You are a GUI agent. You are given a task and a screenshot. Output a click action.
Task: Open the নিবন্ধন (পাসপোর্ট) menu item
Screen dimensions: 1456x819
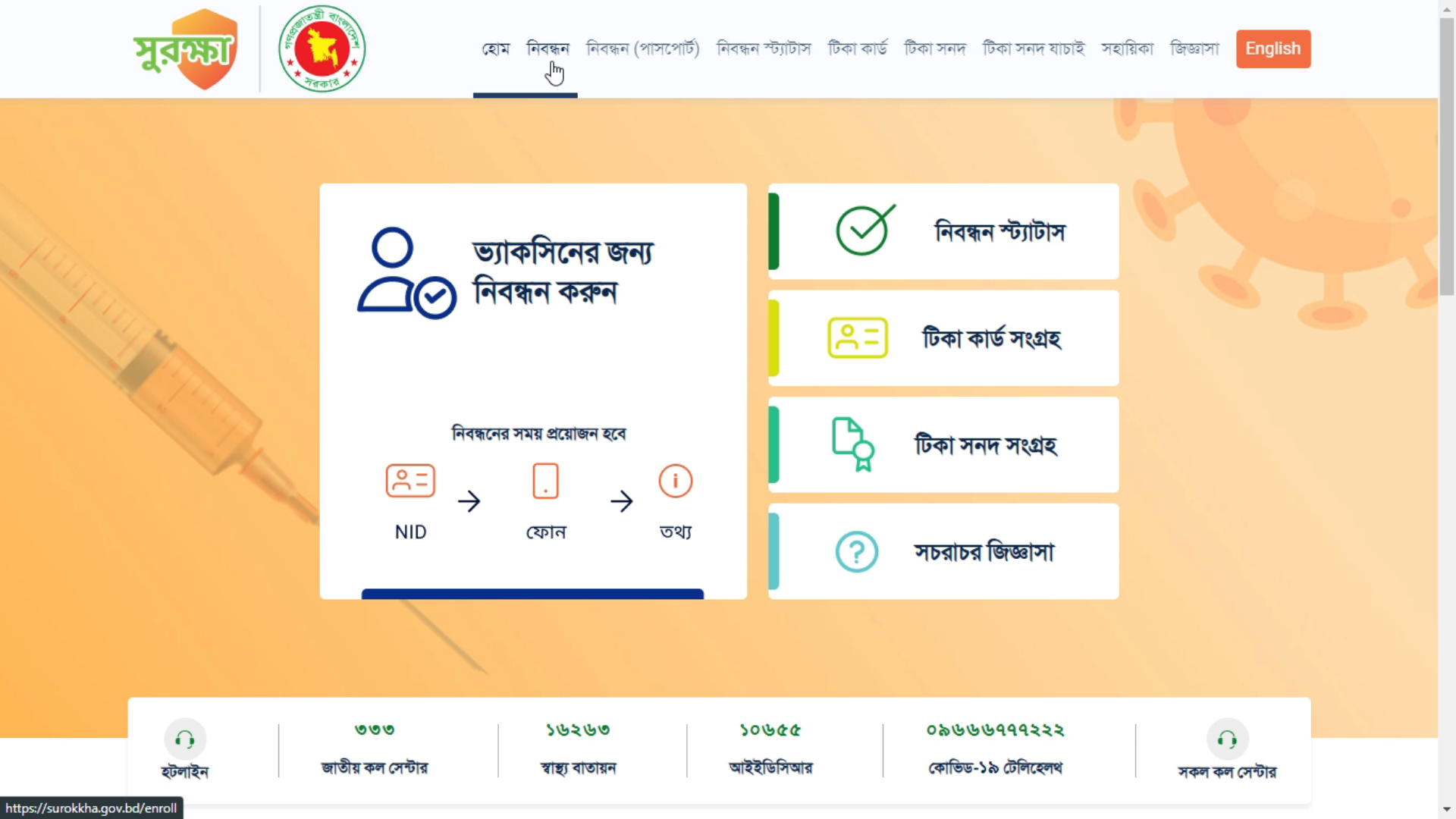tap(643, 49)
